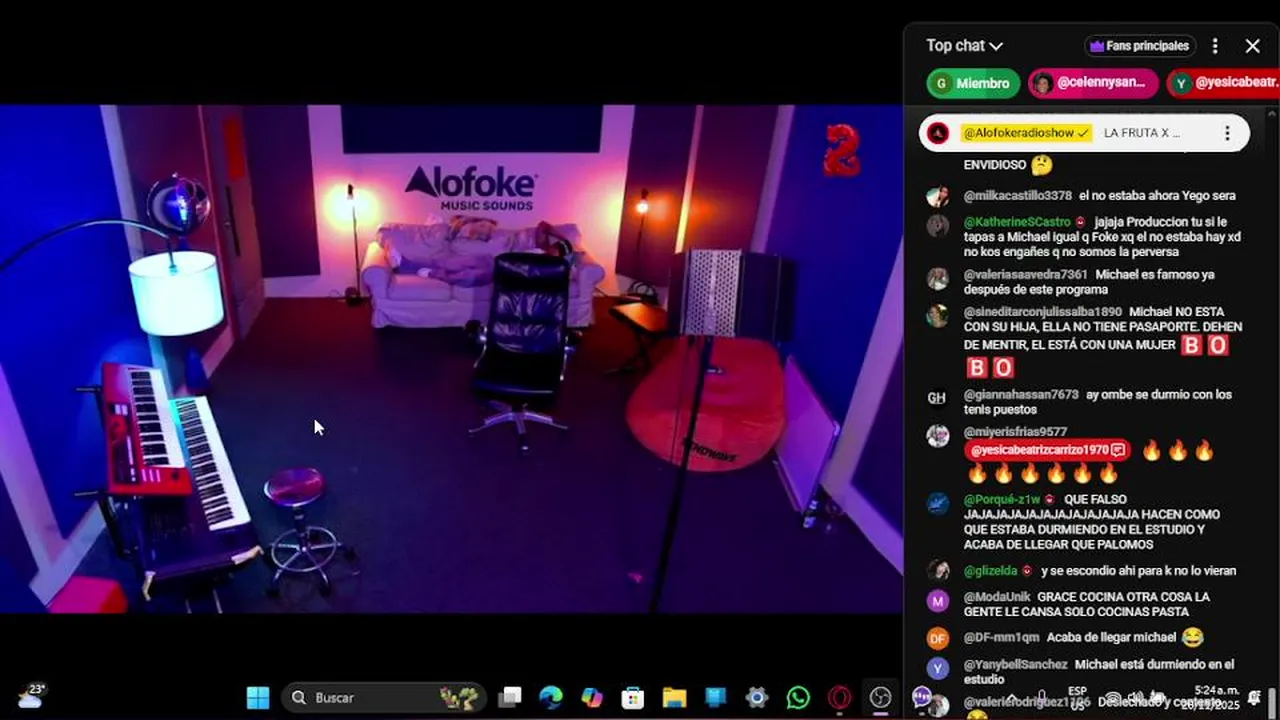
Task: Open WhatsApp from the taskbar
Action: coord(798,698)
